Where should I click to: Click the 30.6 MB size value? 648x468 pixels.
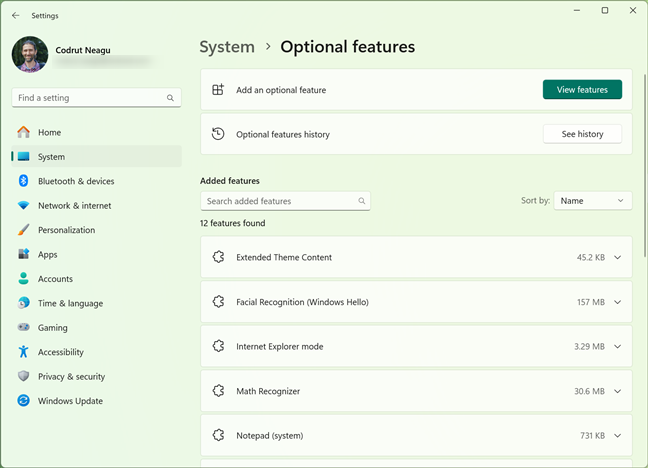pyautogui.click(x=589, y=391)
